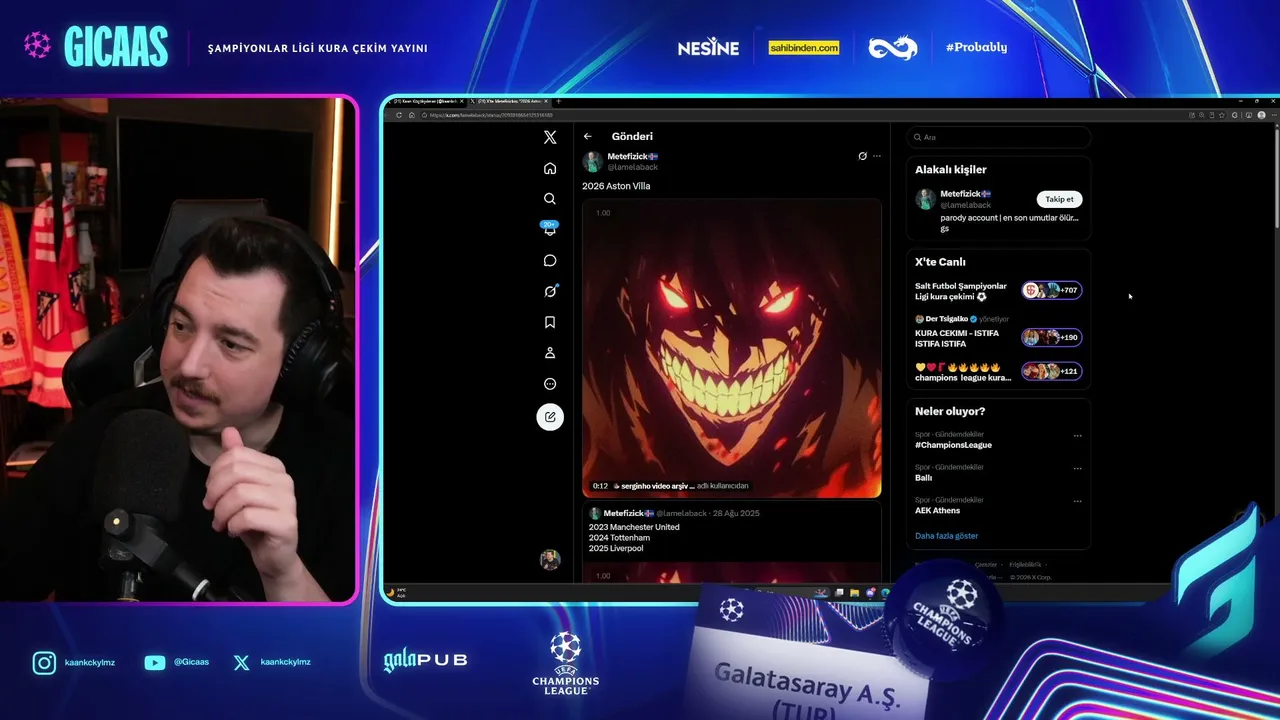Click the kaankckylmz Instagram handle text

click(x=88, y=662)
